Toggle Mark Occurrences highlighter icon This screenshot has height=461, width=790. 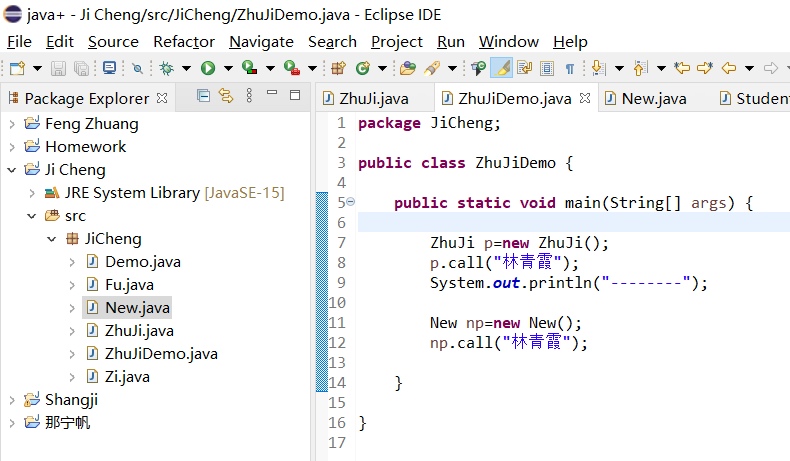(501, 68)
